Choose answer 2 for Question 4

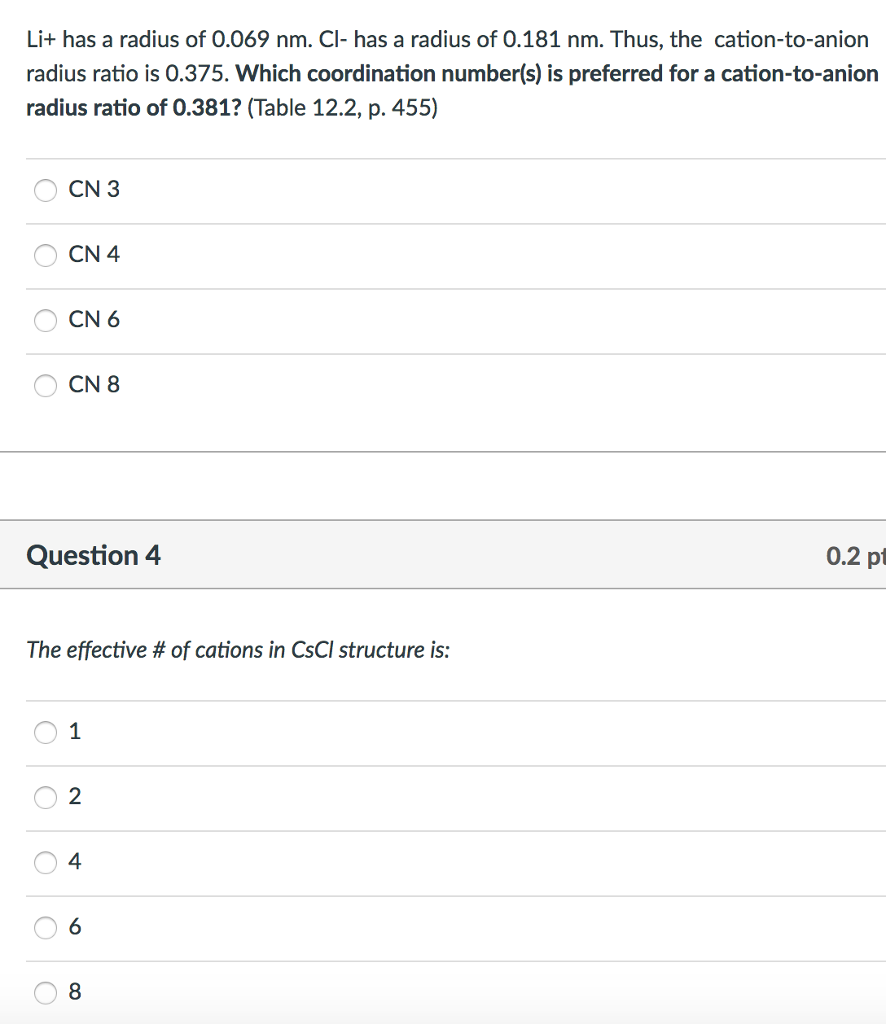pyautogui.click(x=45, y=797)
